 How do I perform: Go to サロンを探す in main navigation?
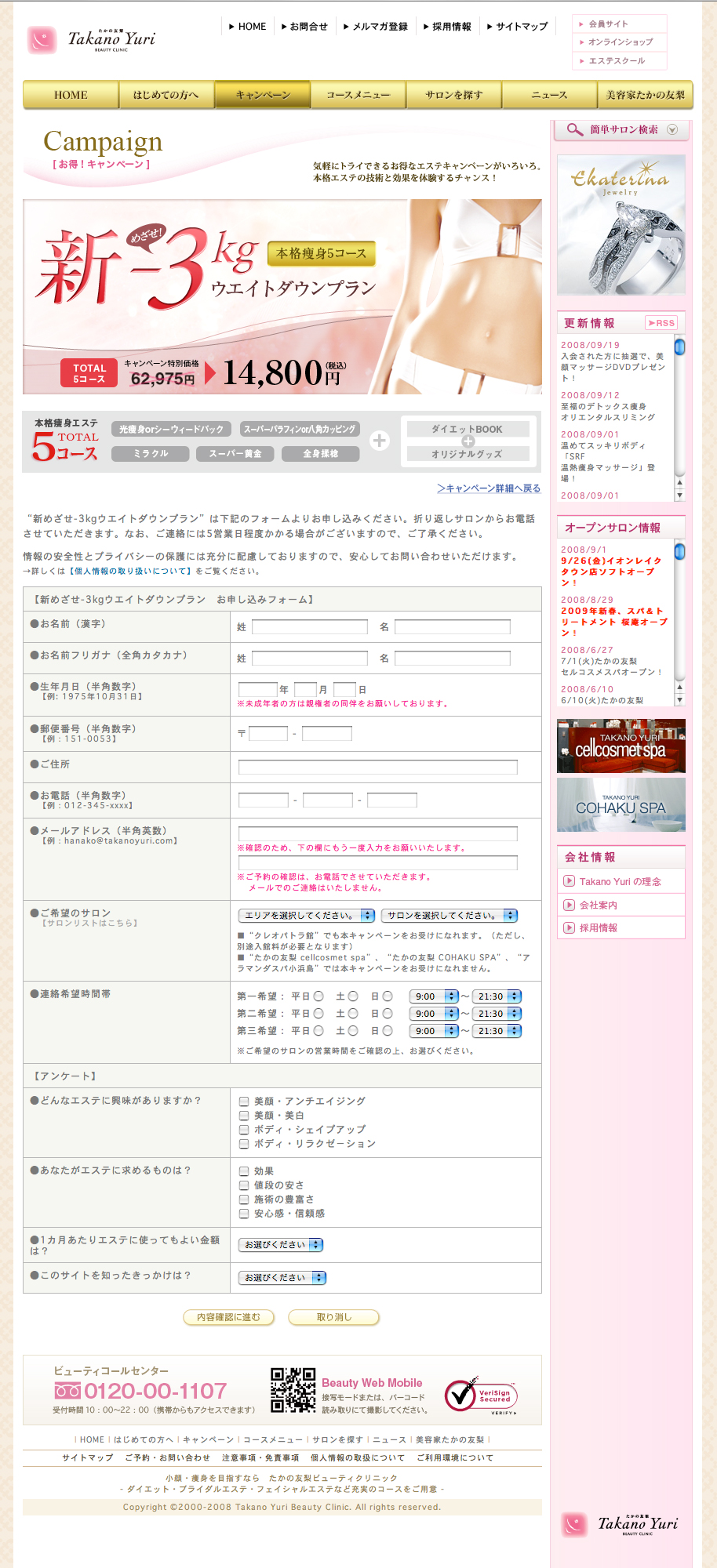click(453, 95)
